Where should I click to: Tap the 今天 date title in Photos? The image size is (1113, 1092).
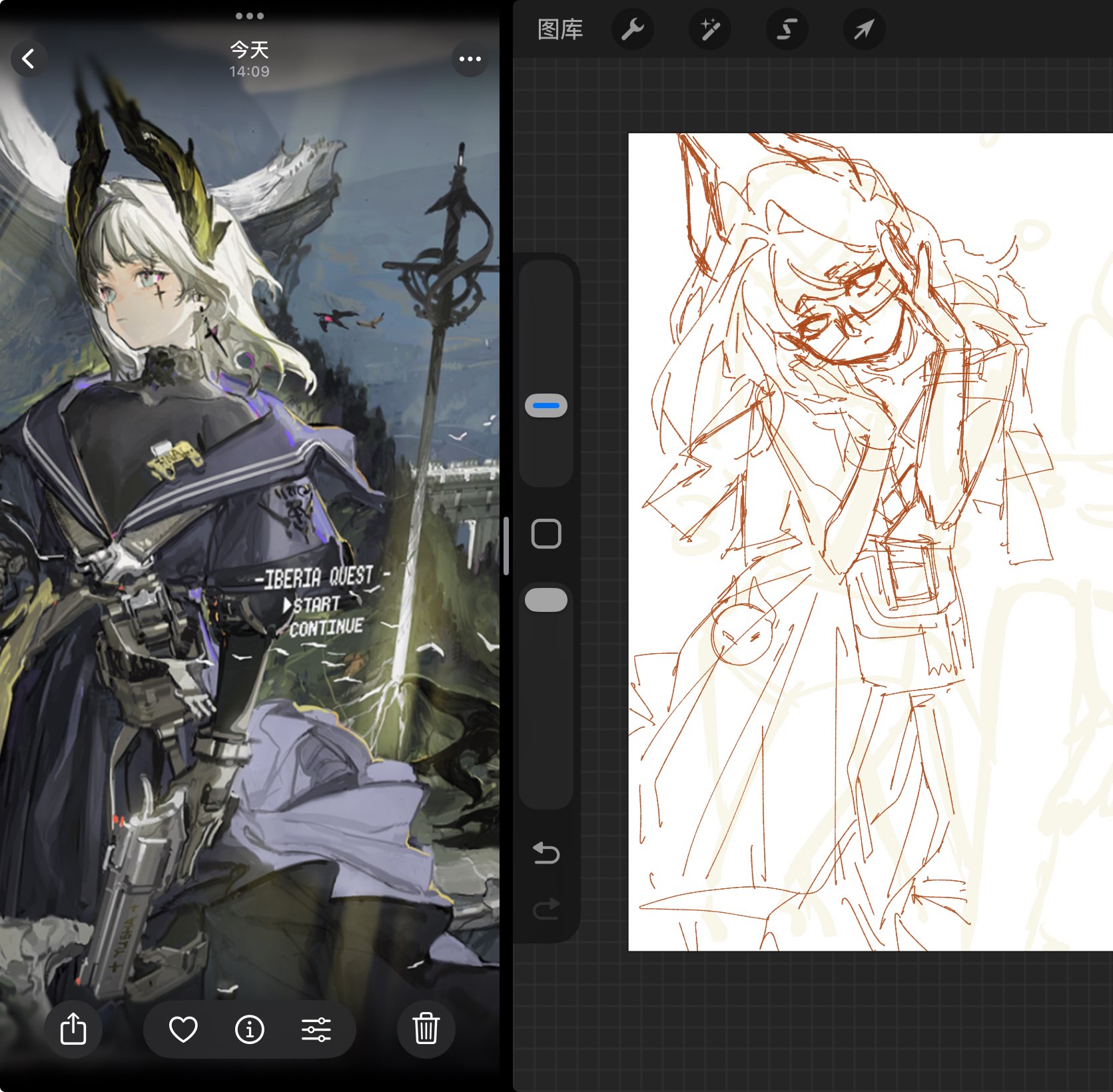click(x=249, y=49)
